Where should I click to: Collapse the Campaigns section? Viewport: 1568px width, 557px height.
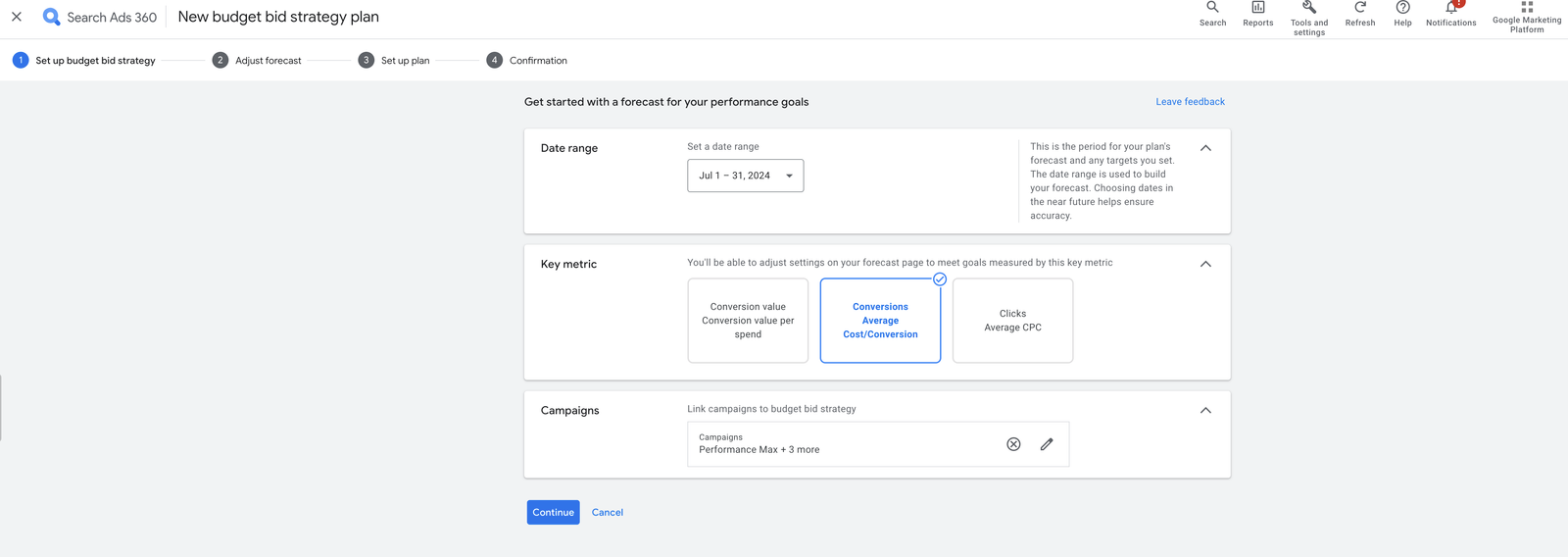[1205, 410]
